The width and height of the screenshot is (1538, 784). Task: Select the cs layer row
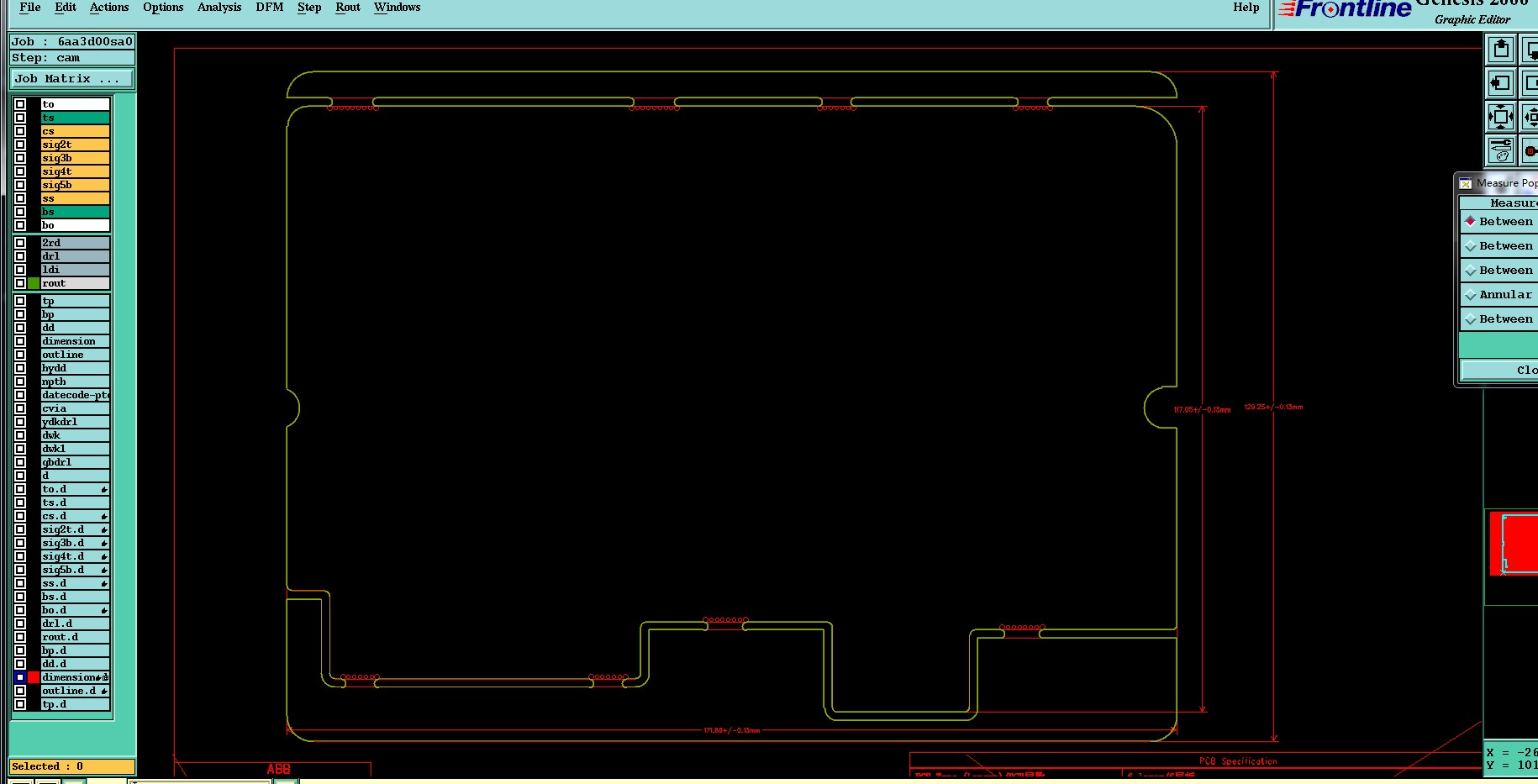click(75, 131)
